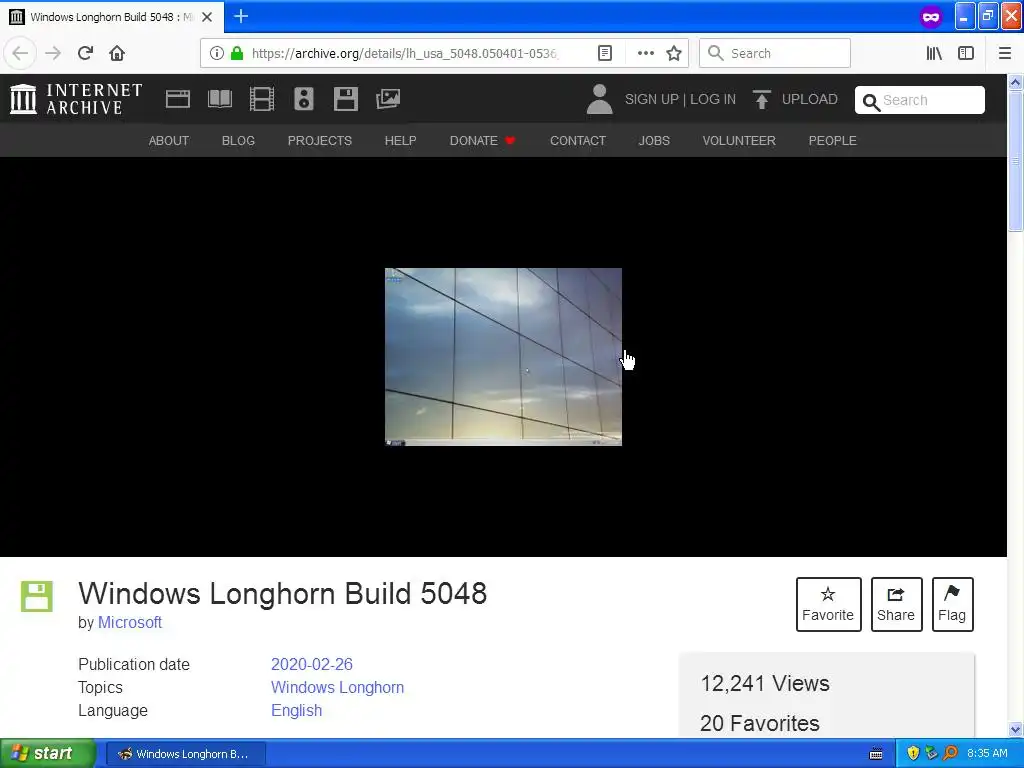Click the Firefox toolbar Search box

(x=775, y=53)
